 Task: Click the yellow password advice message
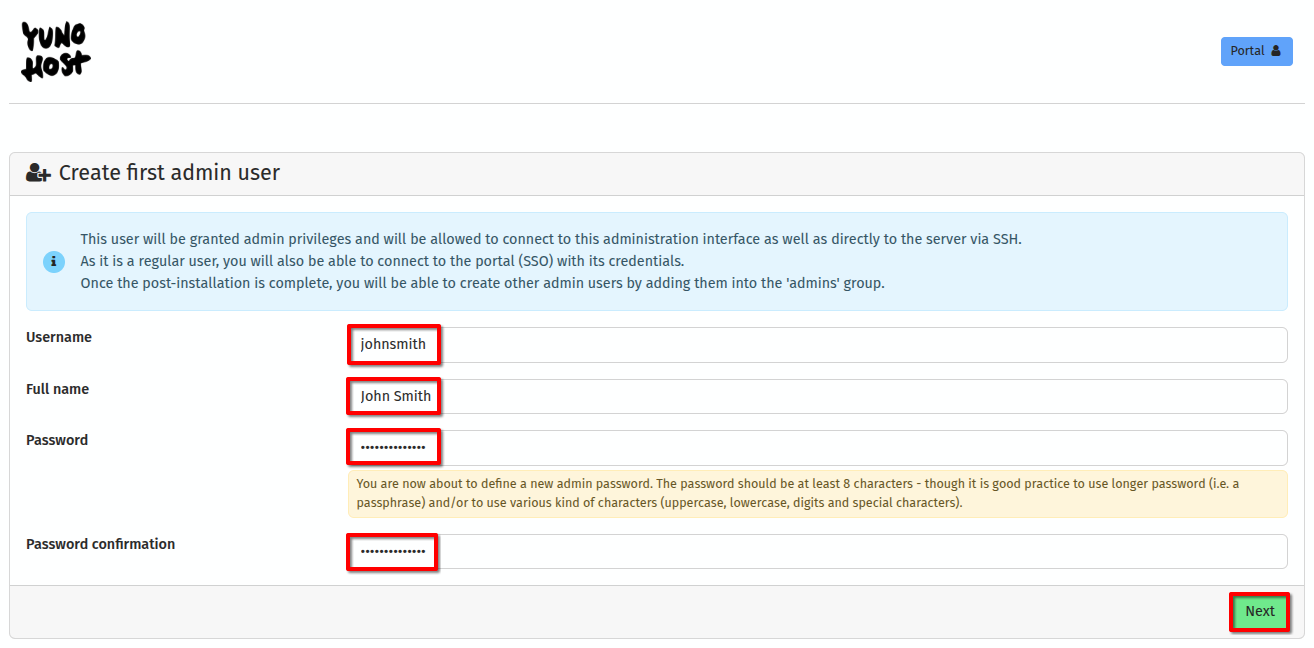[x=817, y=493]
